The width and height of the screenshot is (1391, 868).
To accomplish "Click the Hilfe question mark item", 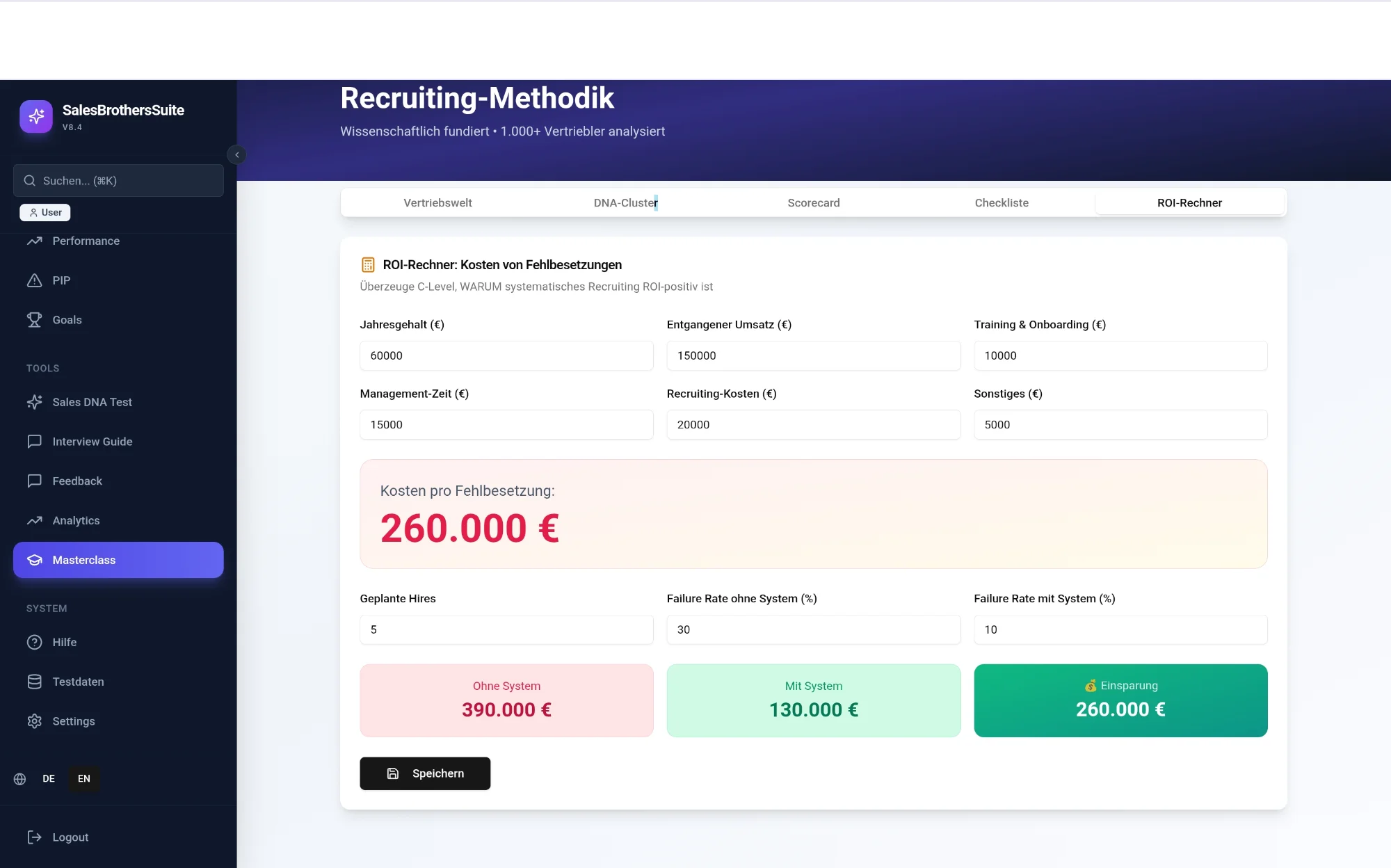I will coord(64,642).
